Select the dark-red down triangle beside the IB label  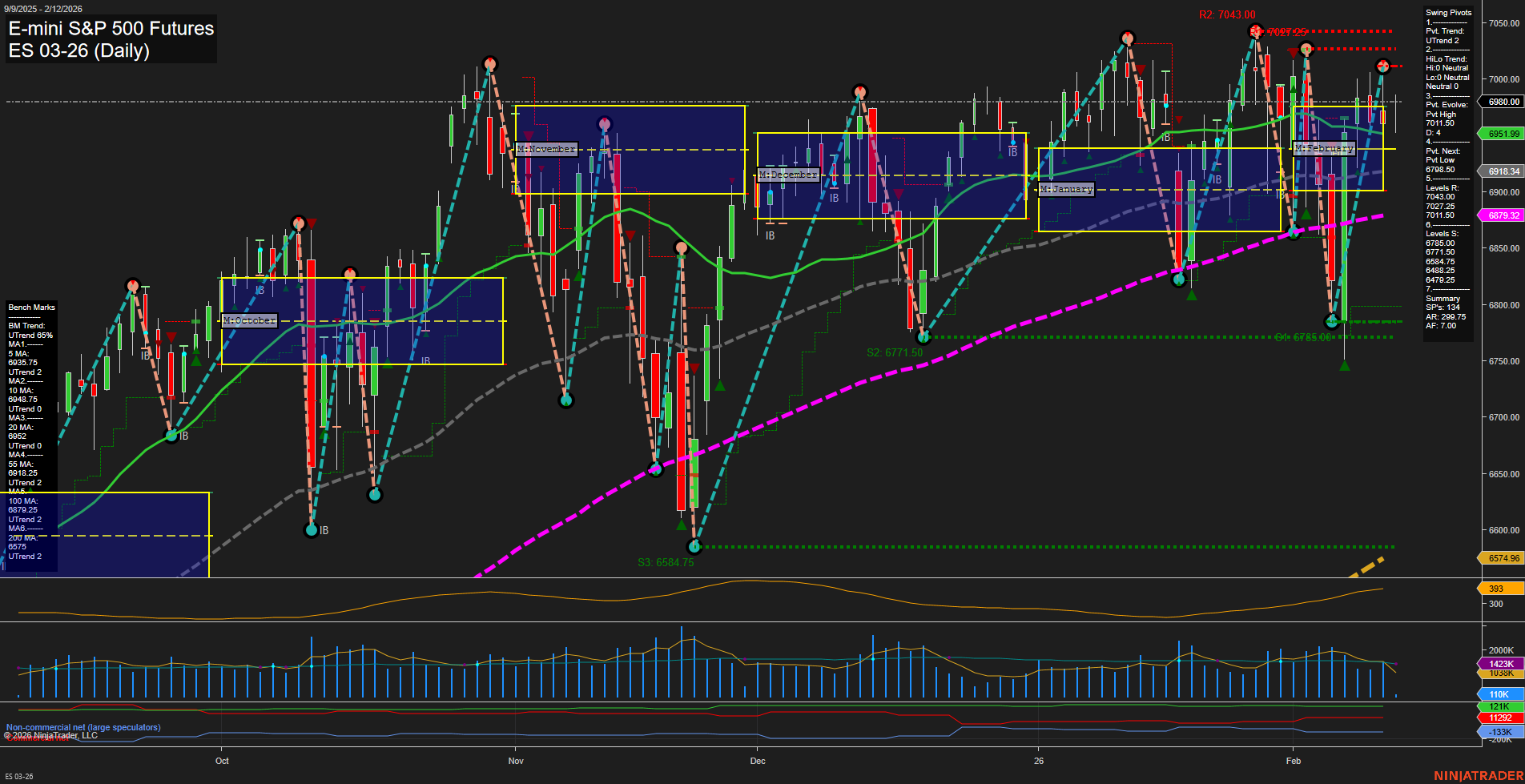point(1026,141)
